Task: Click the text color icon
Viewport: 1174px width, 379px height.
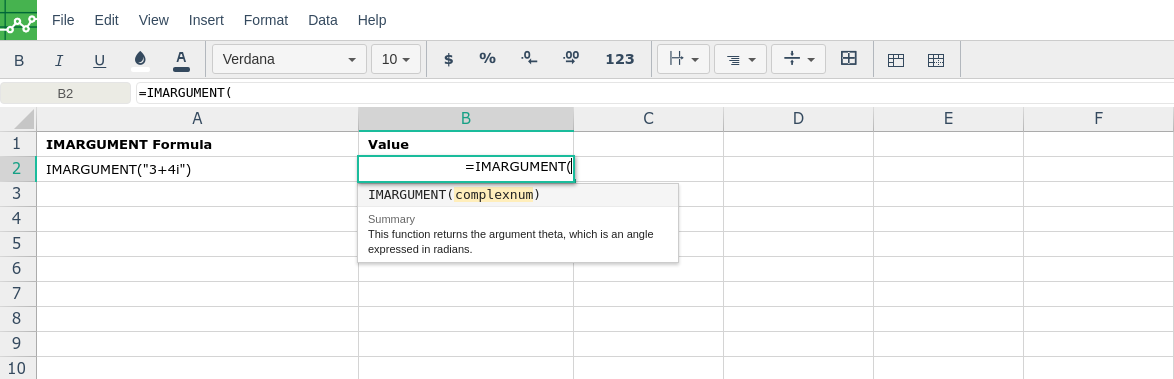Action: tap(181, 60)
